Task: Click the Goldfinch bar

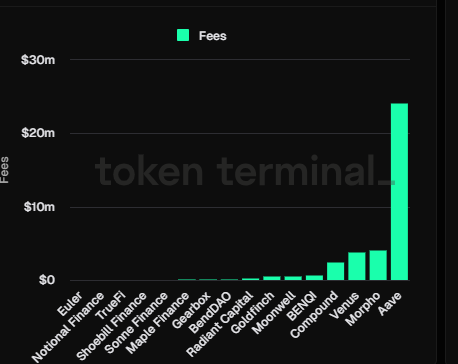Action: point(272,278)
